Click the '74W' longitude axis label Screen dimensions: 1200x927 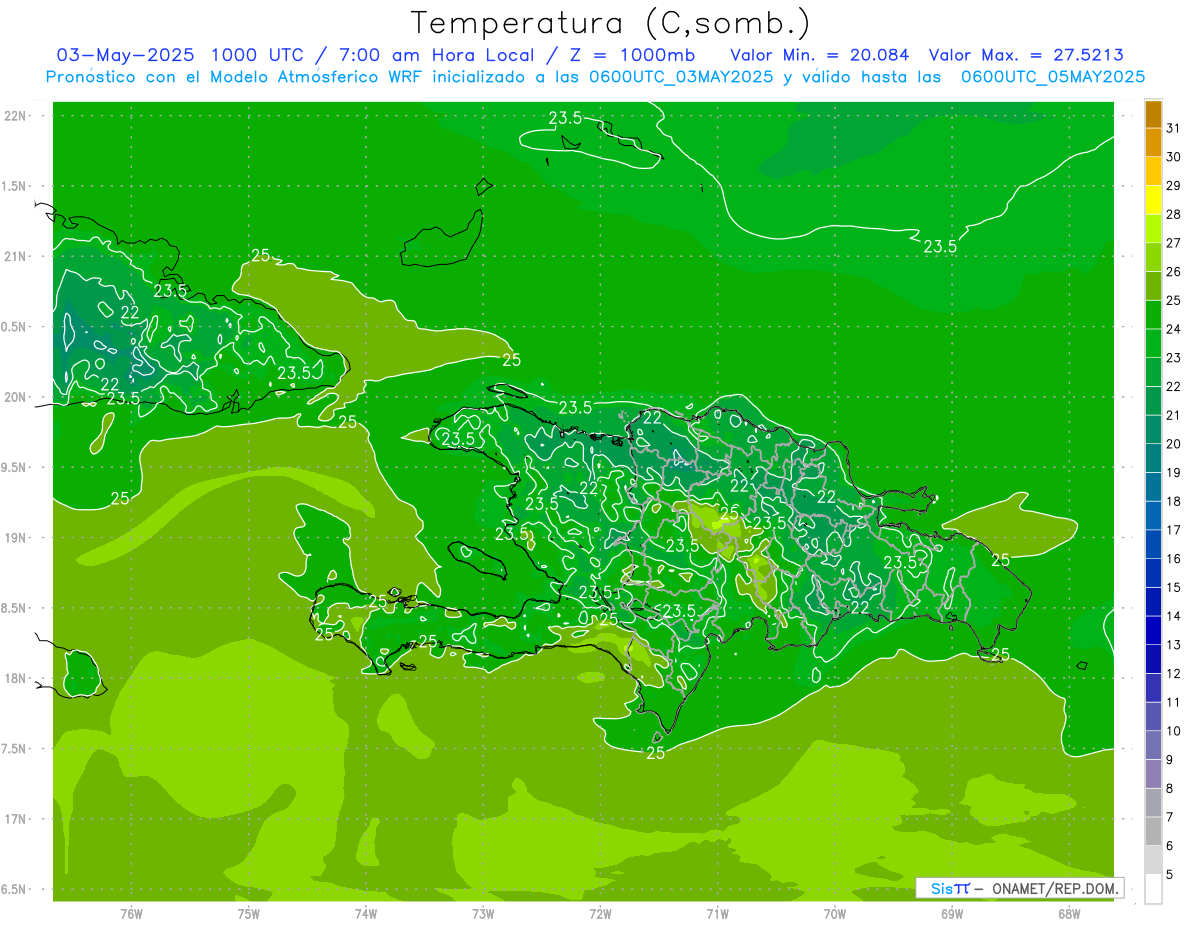[366, 913]
